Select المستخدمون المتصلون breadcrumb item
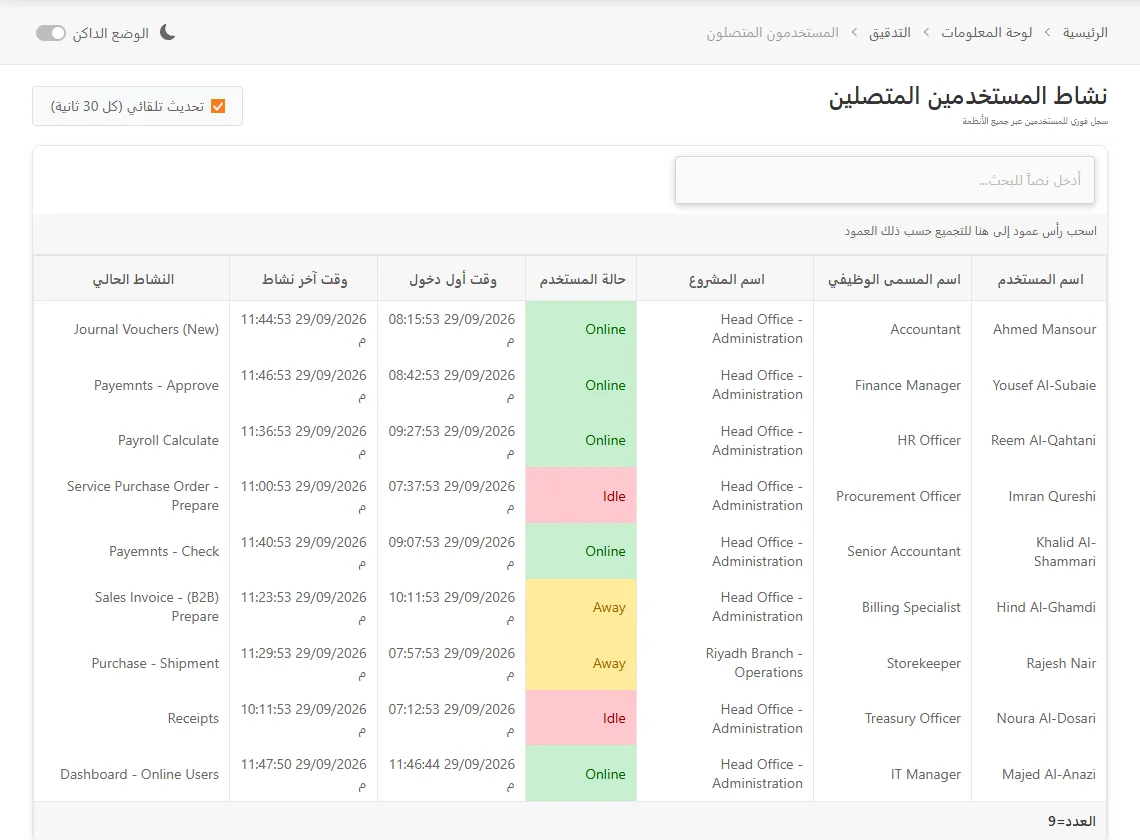The height and width of the screenshot is (840, 1140). pos(772,33)
